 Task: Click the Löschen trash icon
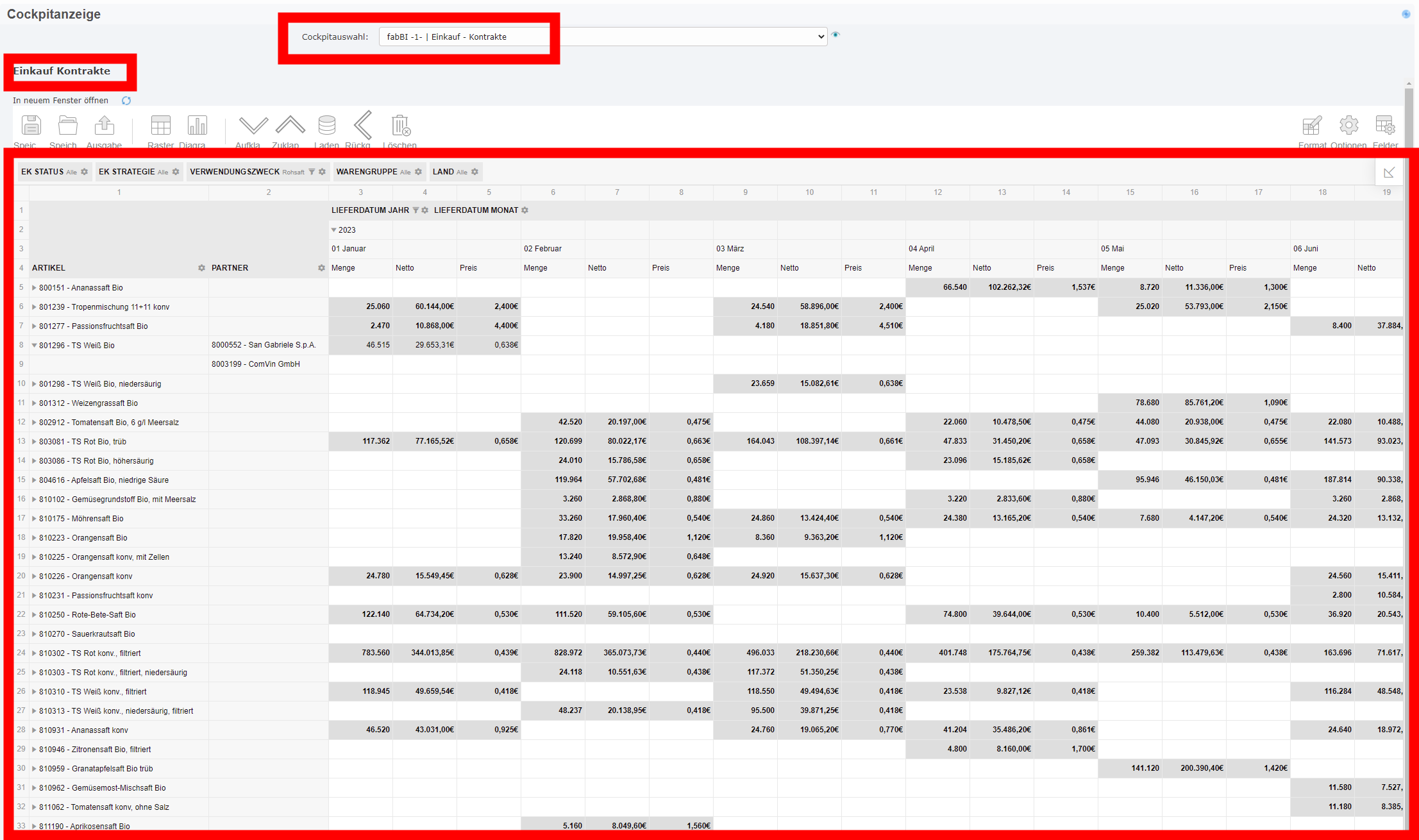[x=400, y=126]
